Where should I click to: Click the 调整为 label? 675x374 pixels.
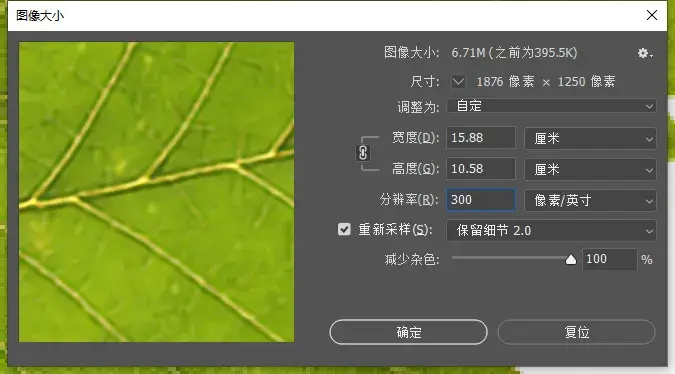click(418, 107)
